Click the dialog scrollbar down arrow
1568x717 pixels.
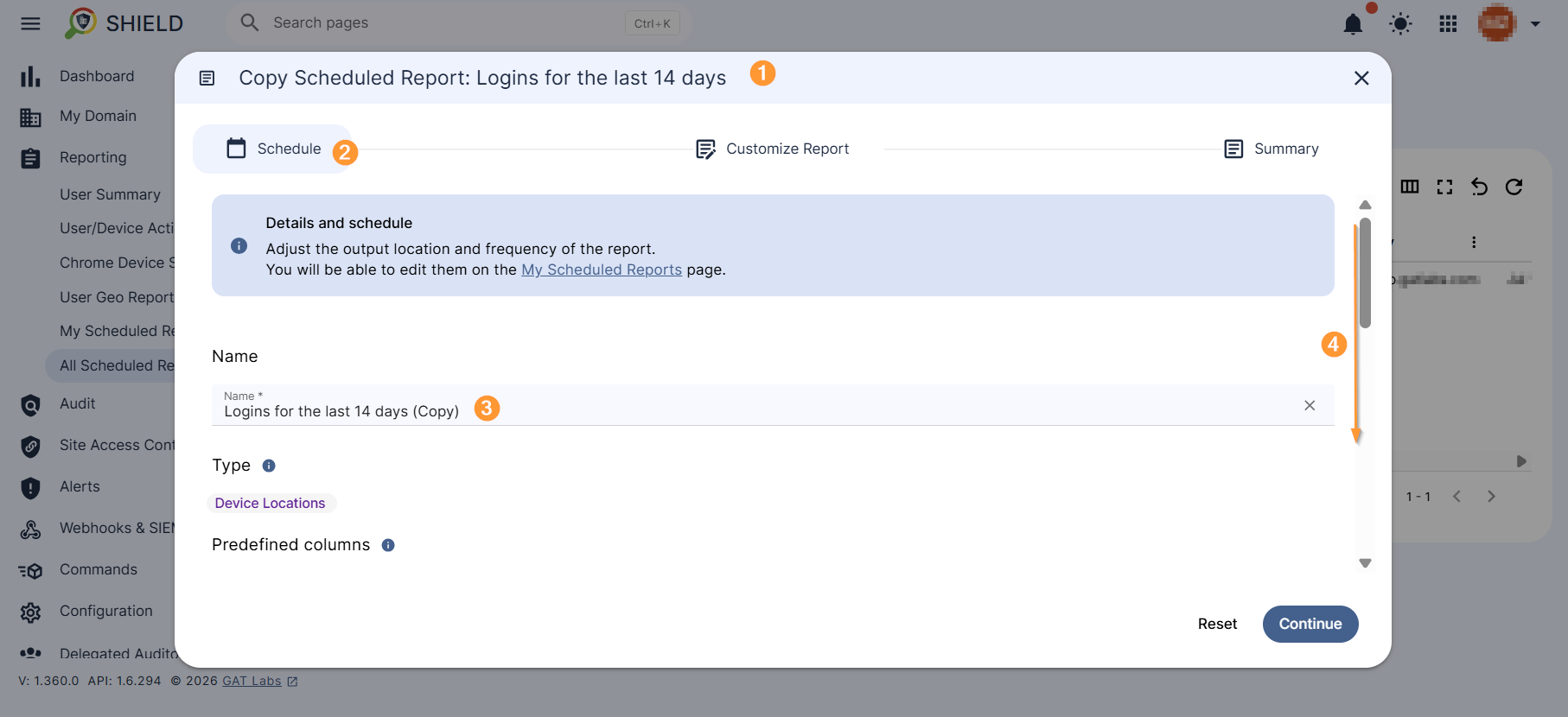(x=1366, y=563)
